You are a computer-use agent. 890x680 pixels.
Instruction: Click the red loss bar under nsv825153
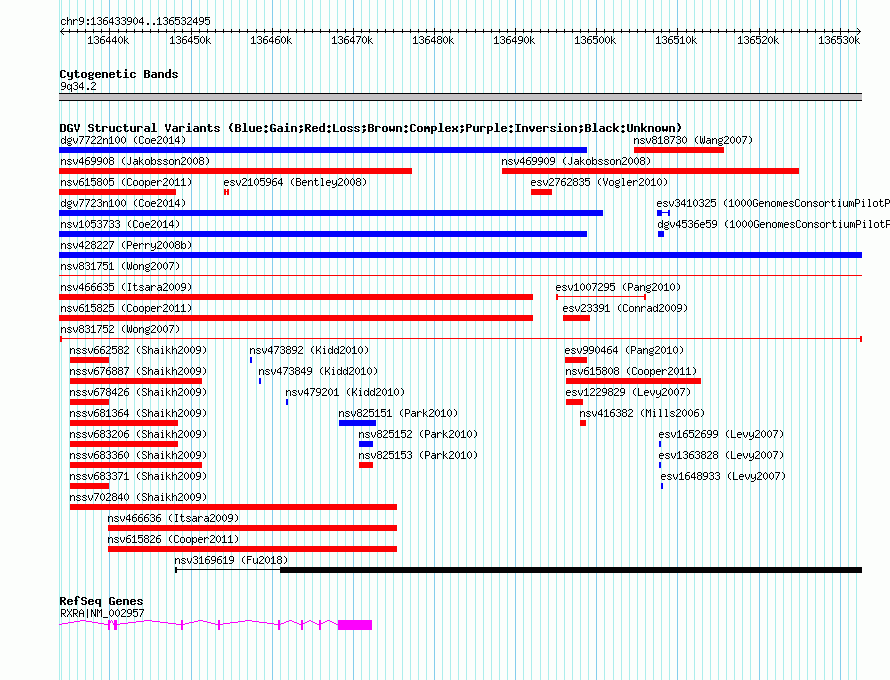(x=366, y=465)
